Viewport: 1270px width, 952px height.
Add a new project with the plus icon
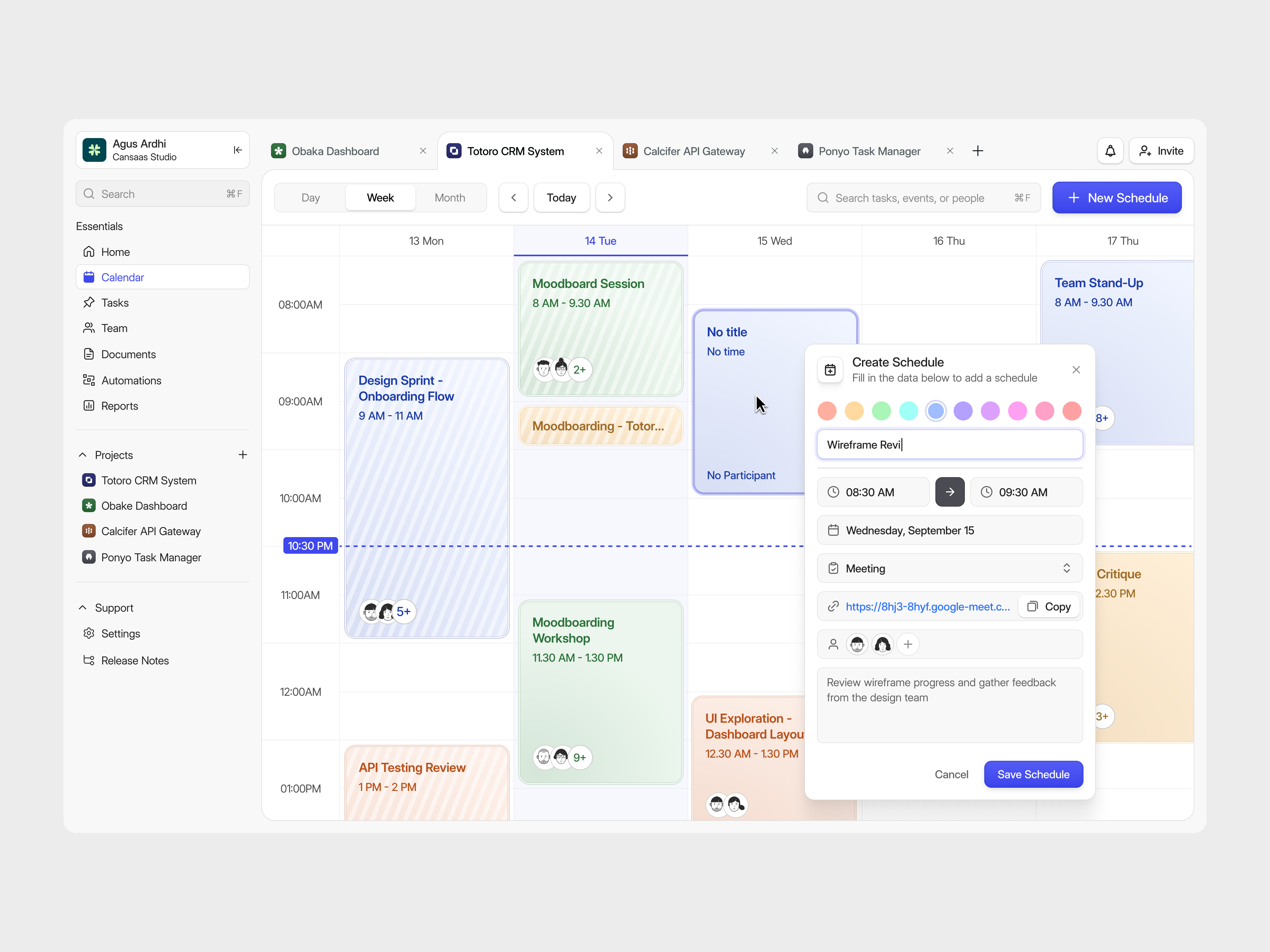coord(243,455)
